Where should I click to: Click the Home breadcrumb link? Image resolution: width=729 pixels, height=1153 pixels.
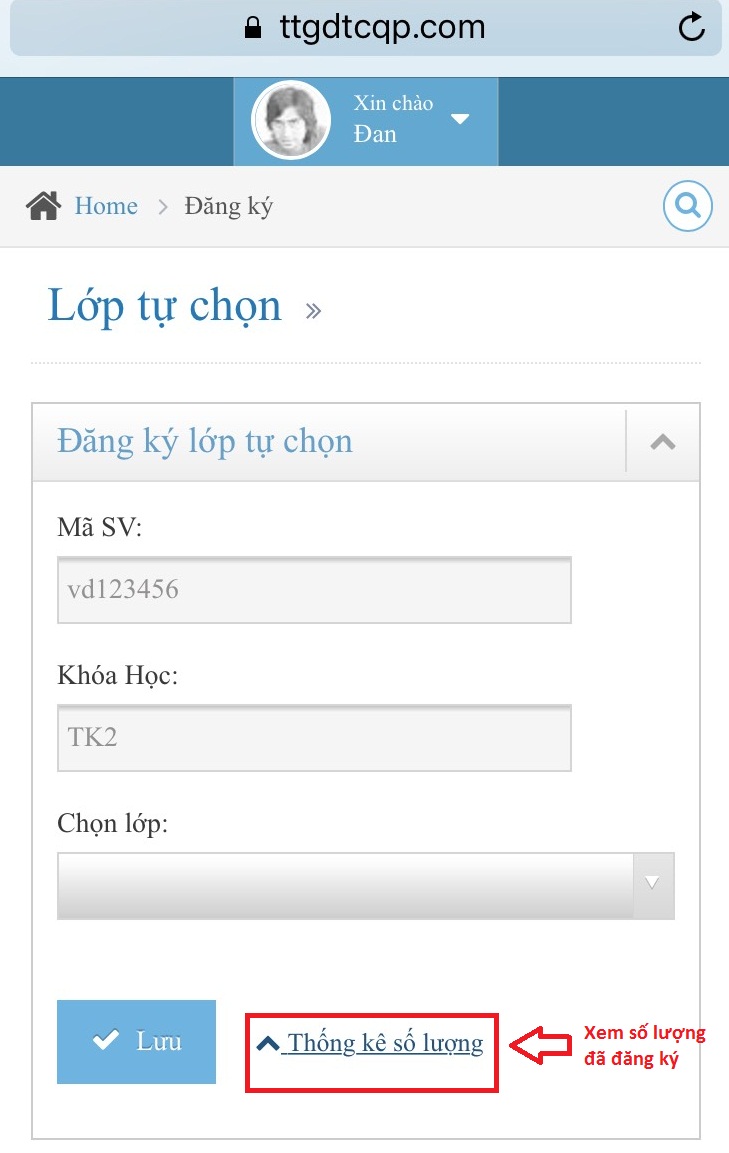106,206
